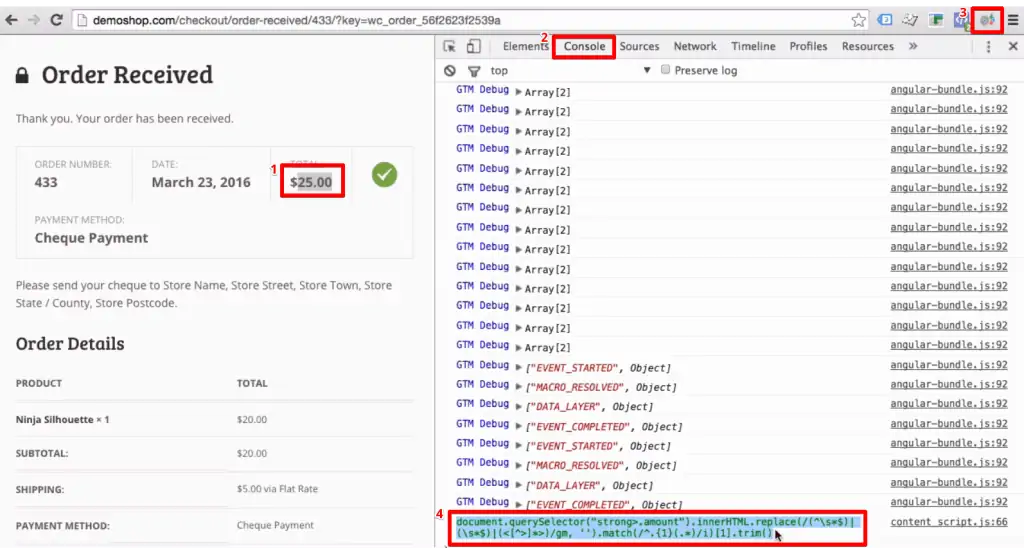
Task: Expand the first "EVENT_COMPLETED" log entry
Action: coord(519,426)
